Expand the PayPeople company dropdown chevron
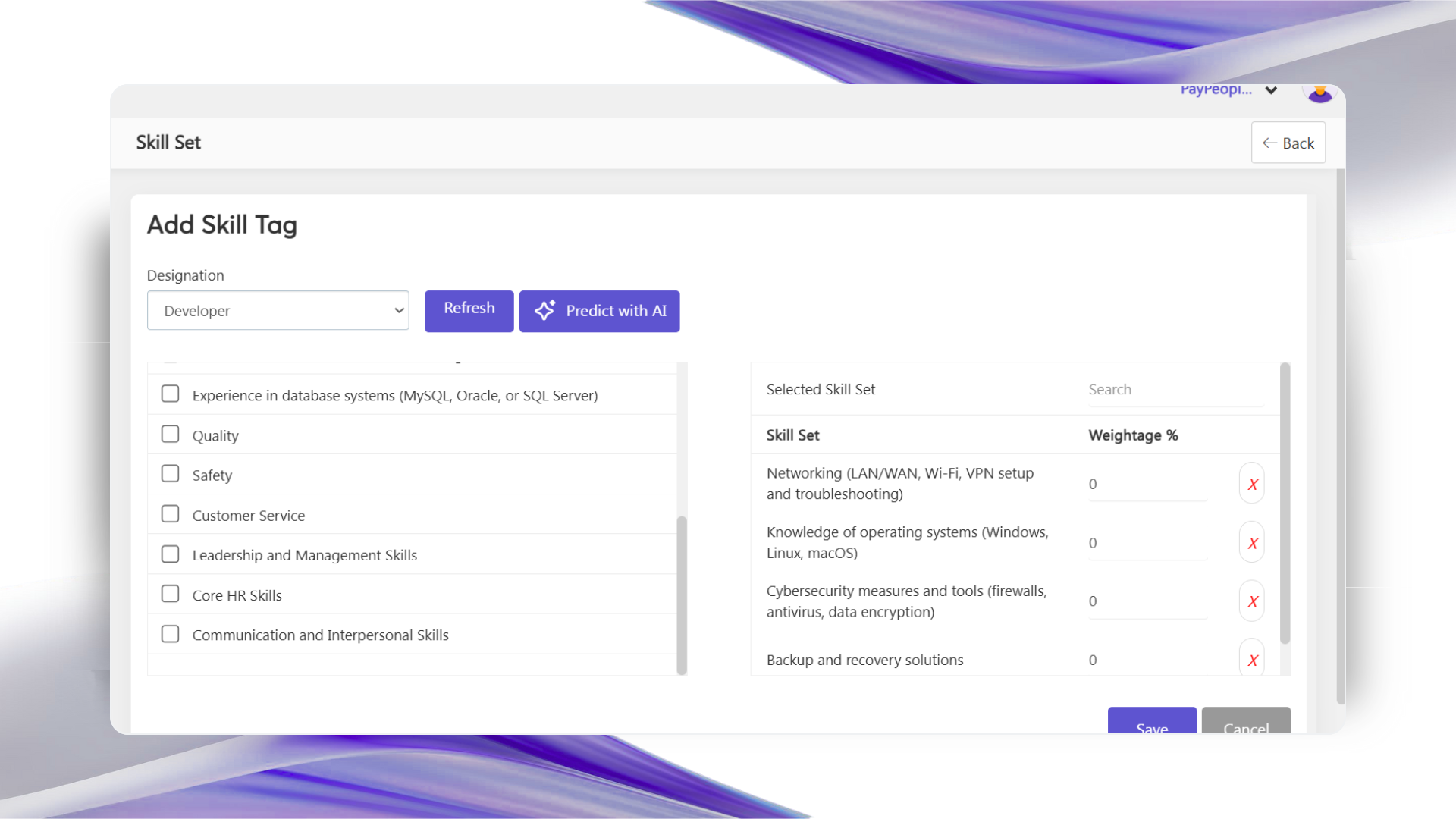 [1271, 91]
